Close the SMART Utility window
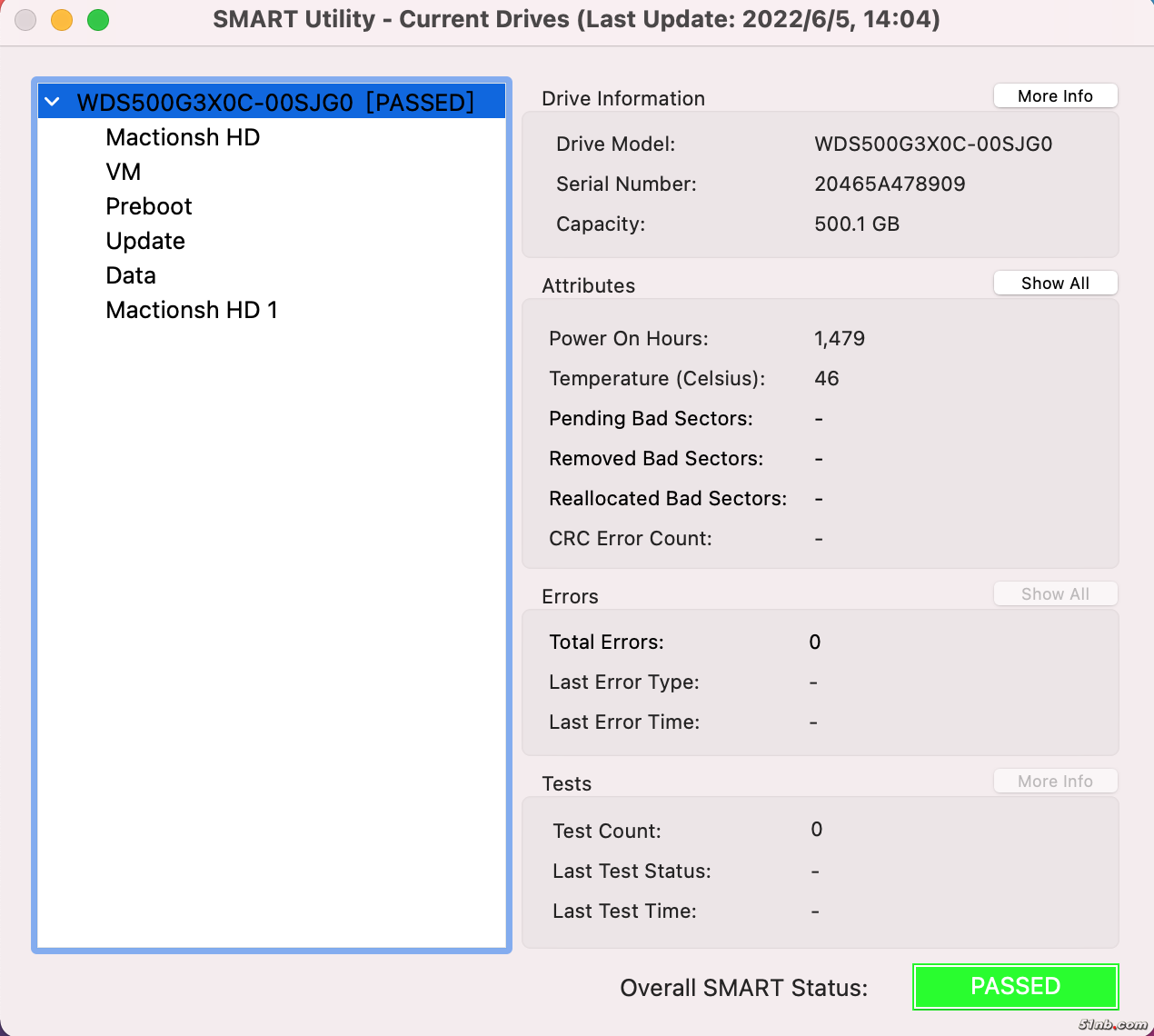 [x=25, y=19]
